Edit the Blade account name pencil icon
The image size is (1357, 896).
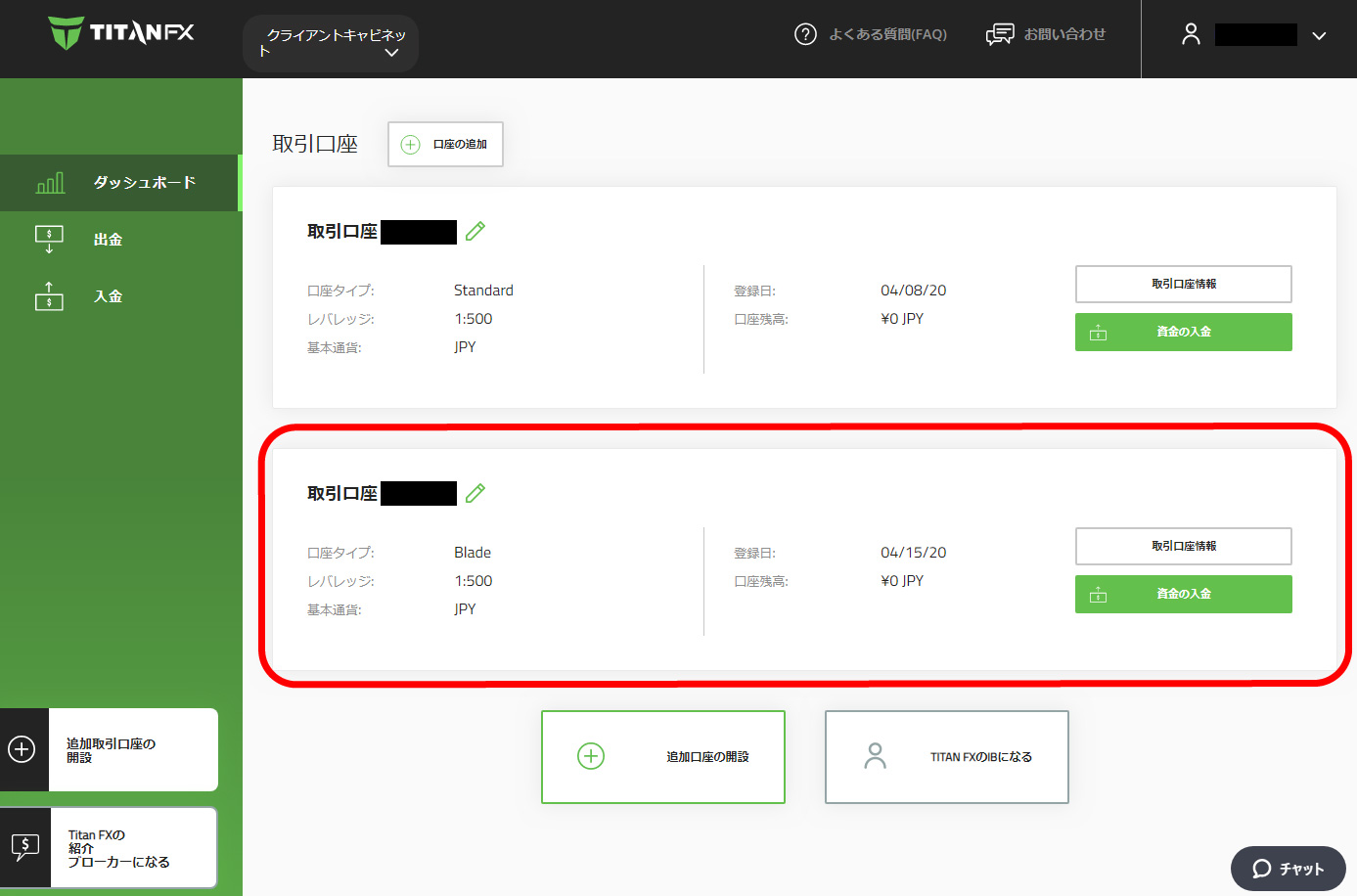(x=475, y=493)
